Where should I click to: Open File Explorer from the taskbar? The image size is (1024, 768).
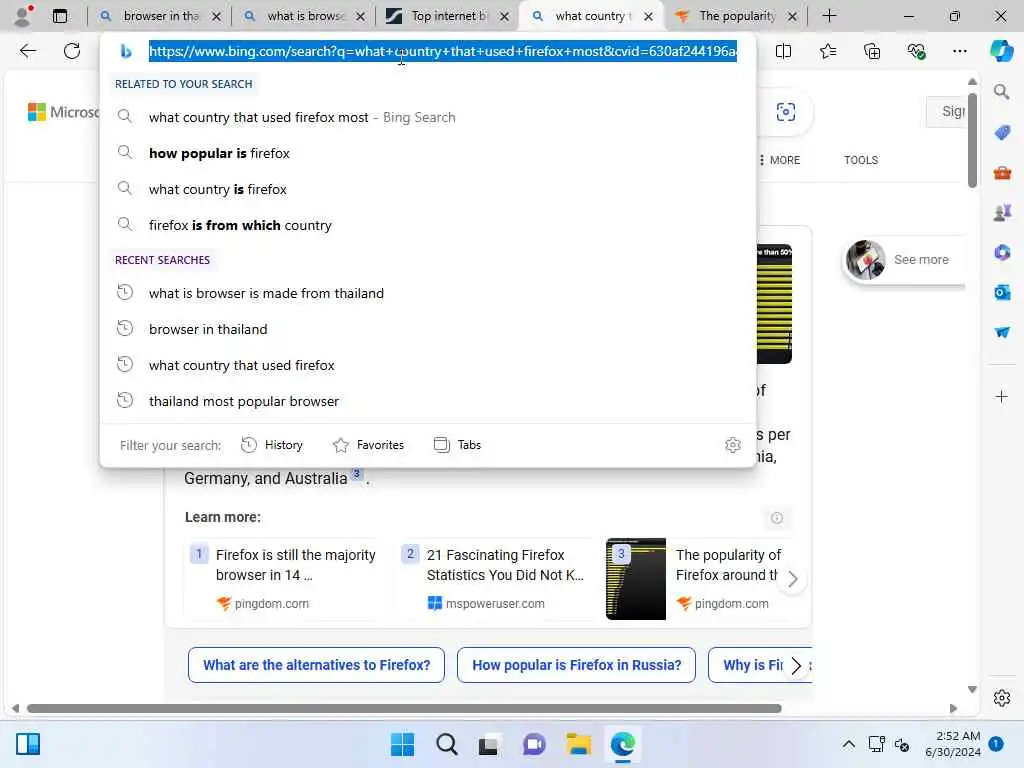click(579, 744)
